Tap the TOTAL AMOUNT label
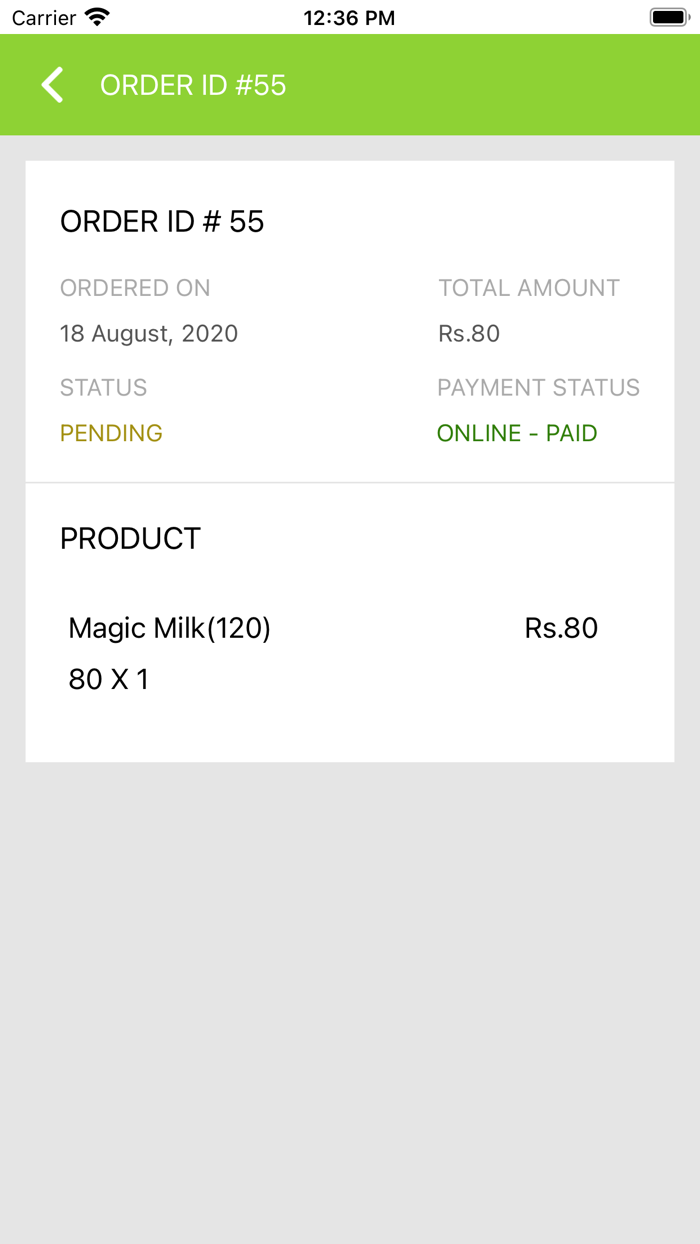The width and height of the screenshot is (700, 1244). [x=529, y=288]
